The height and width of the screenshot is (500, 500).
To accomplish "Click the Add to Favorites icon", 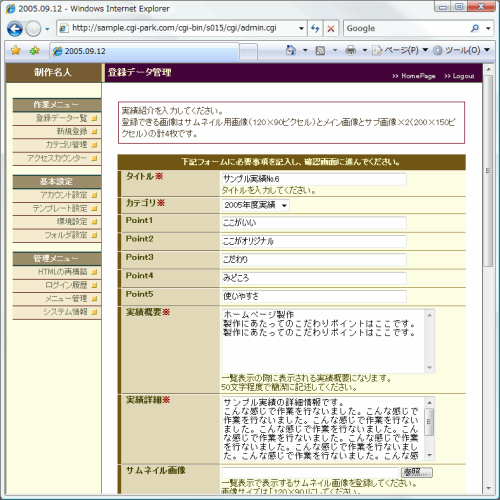I will [34, 51].
